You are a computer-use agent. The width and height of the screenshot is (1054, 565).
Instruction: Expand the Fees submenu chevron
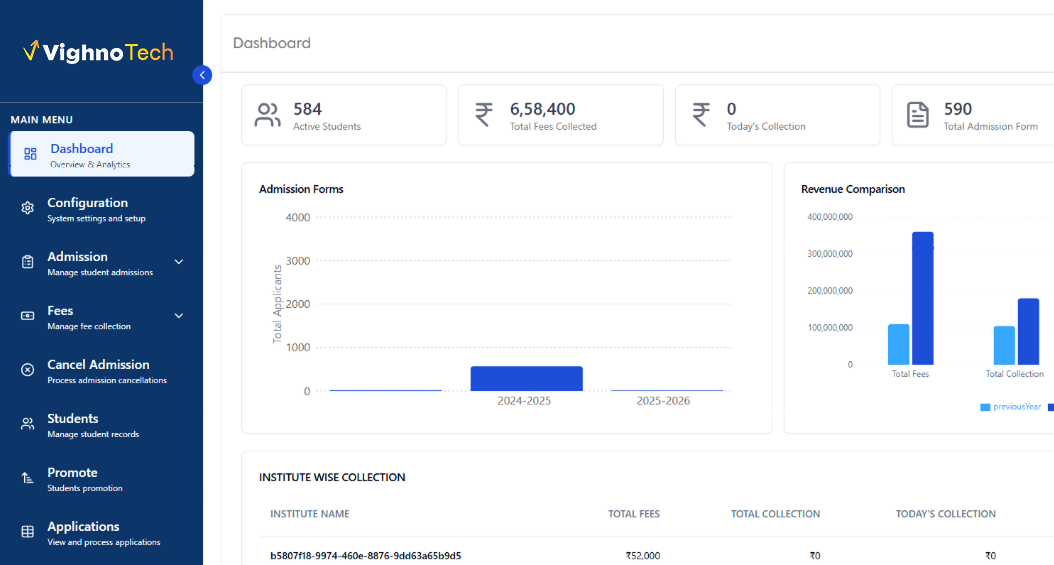[x=179, y=316]
